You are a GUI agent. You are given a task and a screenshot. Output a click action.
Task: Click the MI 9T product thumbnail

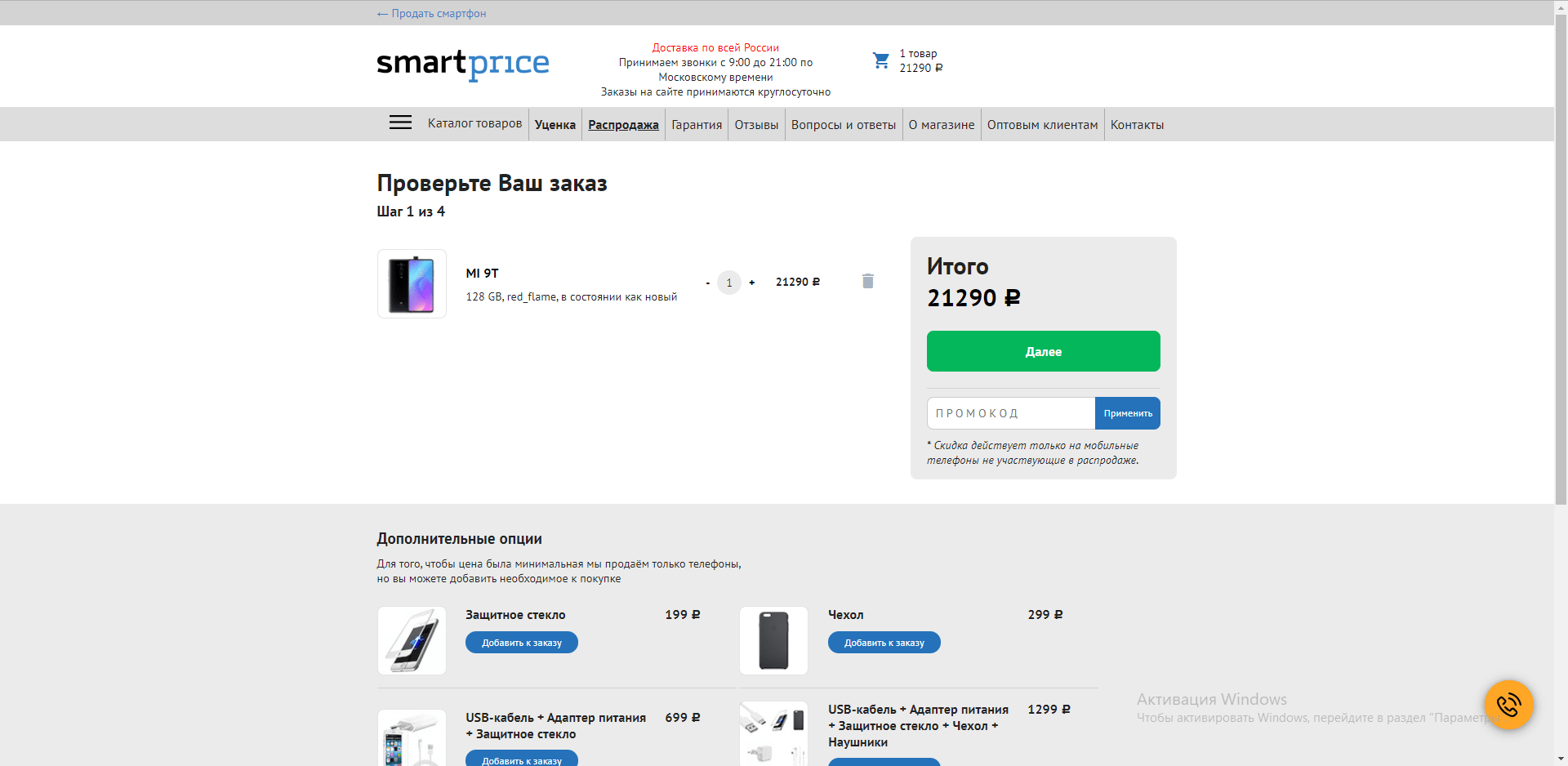click(412, 283)
